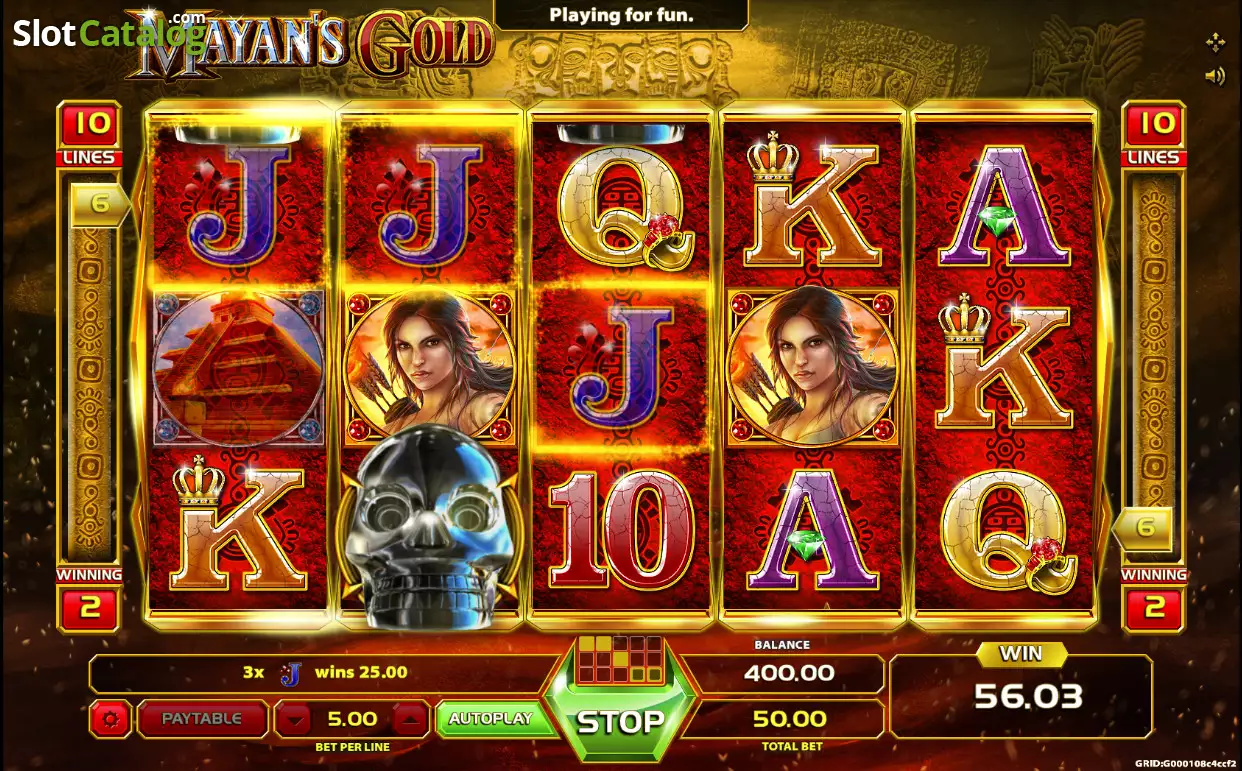Start AUTOPLAY mode
This screenshot has height=771, width=1242.
(x=490, y=719)
